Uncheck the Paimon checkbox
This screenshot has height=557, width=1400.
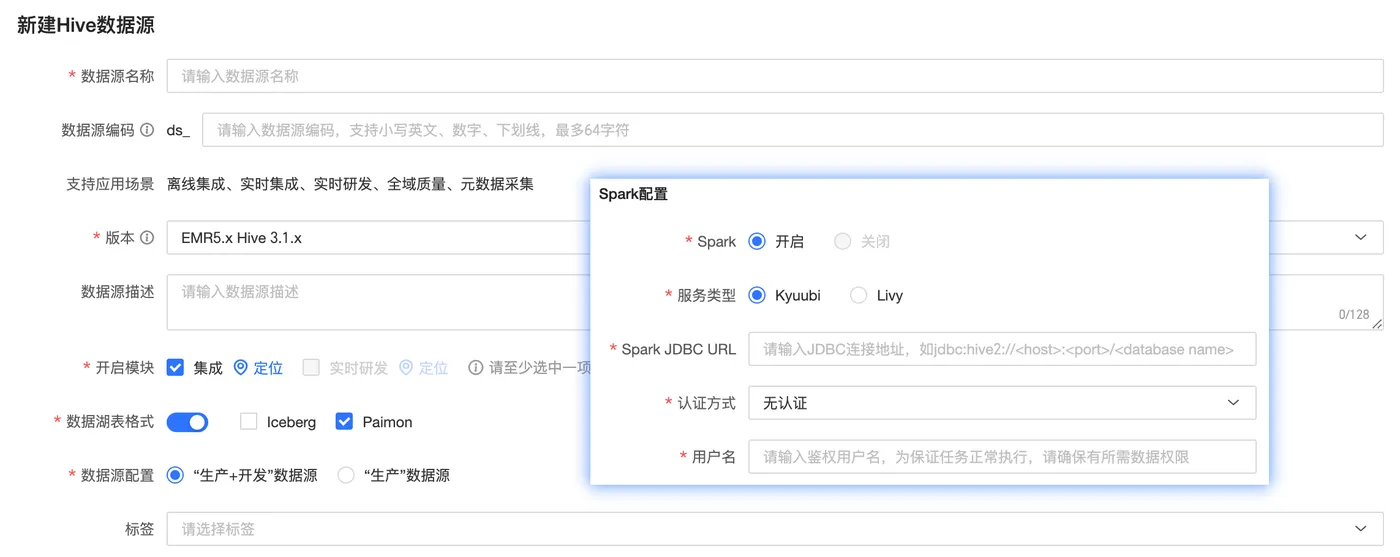(344, 422)
